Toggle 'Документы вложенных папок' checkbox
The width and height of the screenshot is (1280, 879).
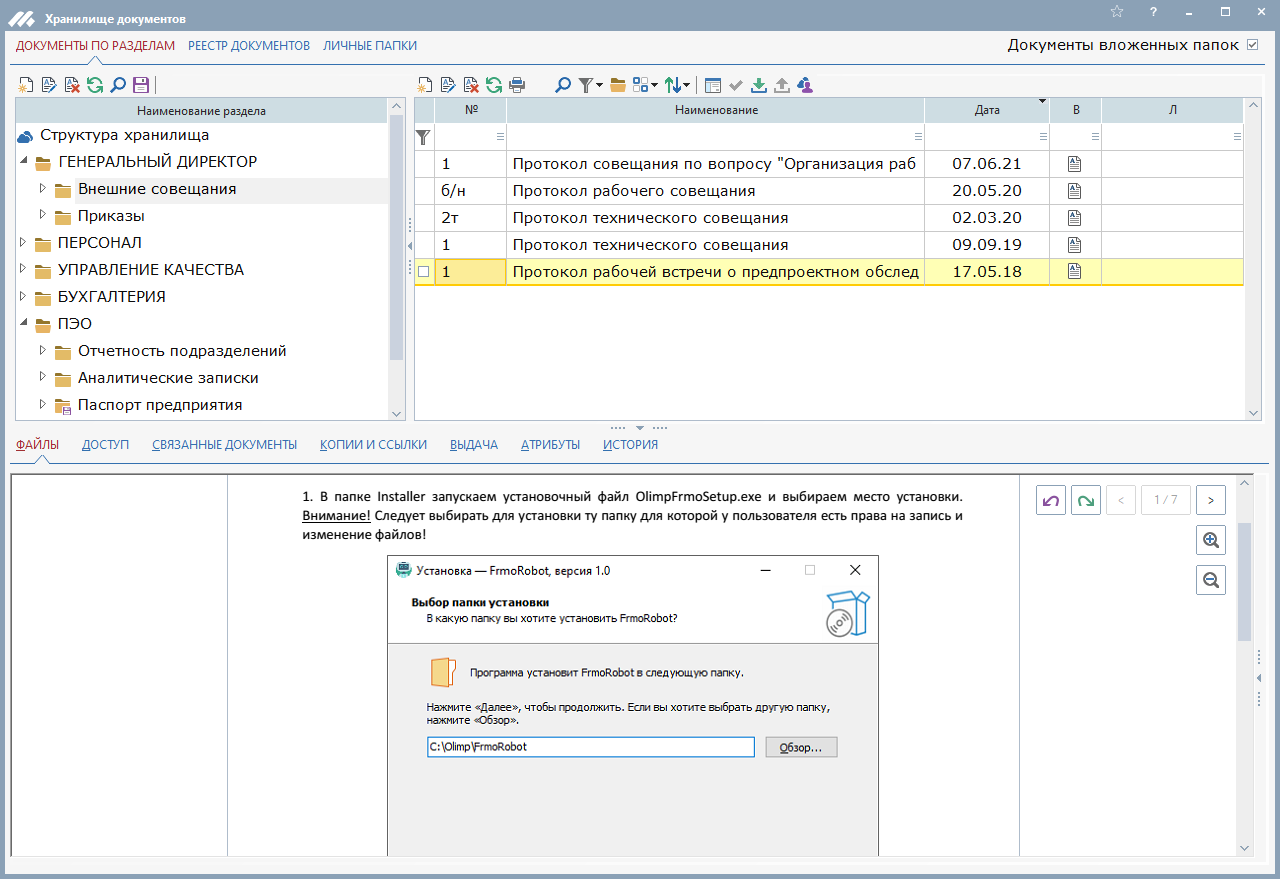[x=1252, y=45]
